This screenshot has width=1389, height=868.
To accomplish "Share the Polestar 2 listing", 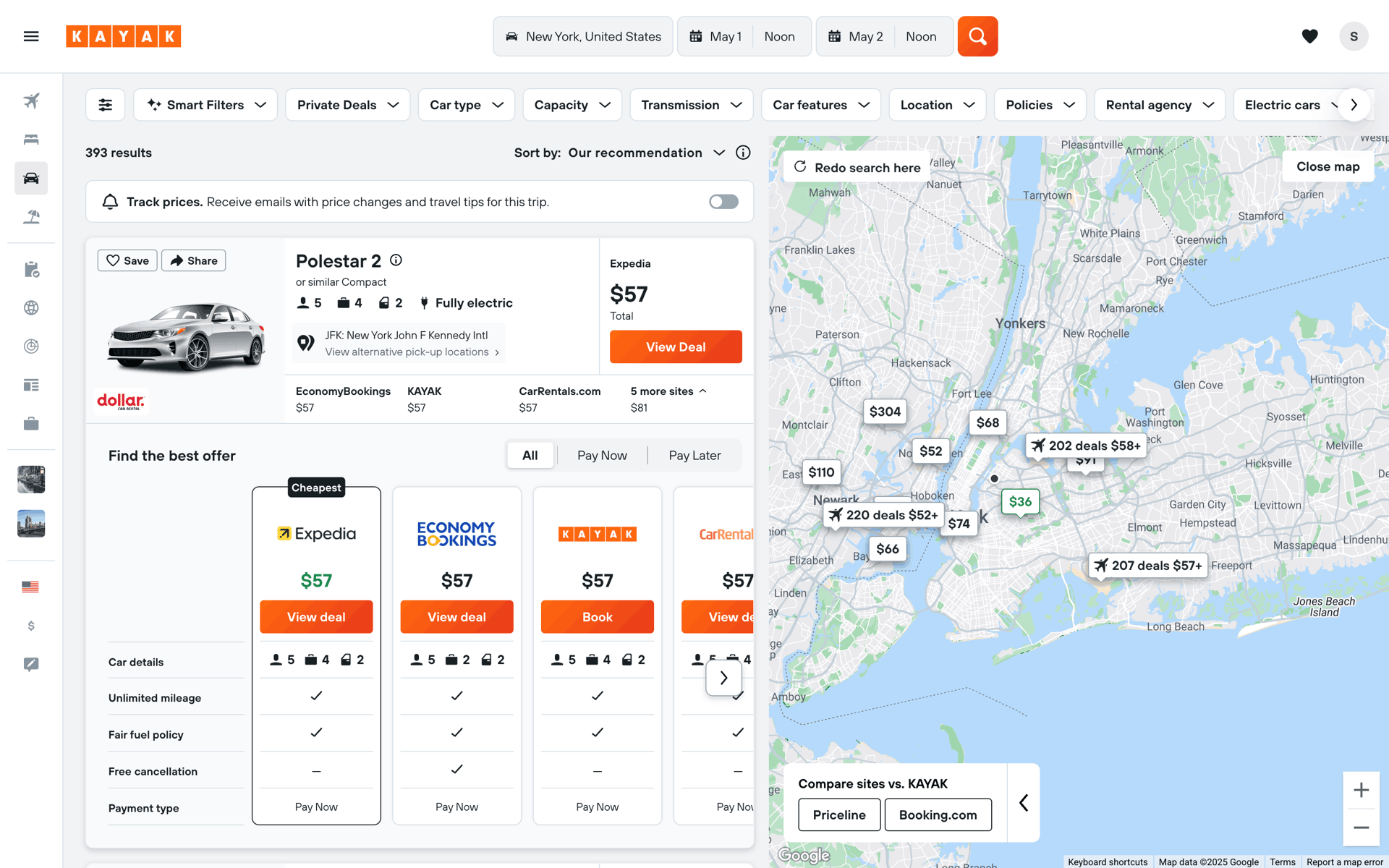I will pyautogui.click(x=194, y=260).
